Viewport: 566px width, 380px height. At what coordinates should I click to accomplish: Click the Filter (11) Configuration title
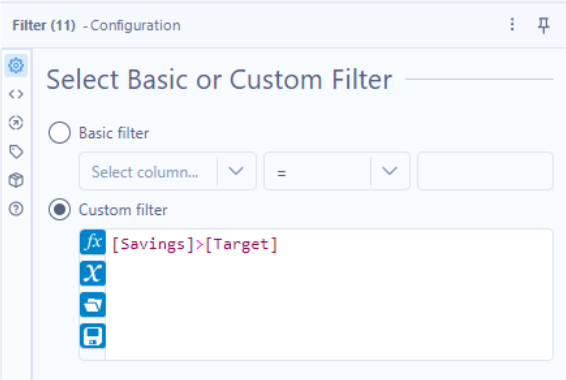coord(96,26)
